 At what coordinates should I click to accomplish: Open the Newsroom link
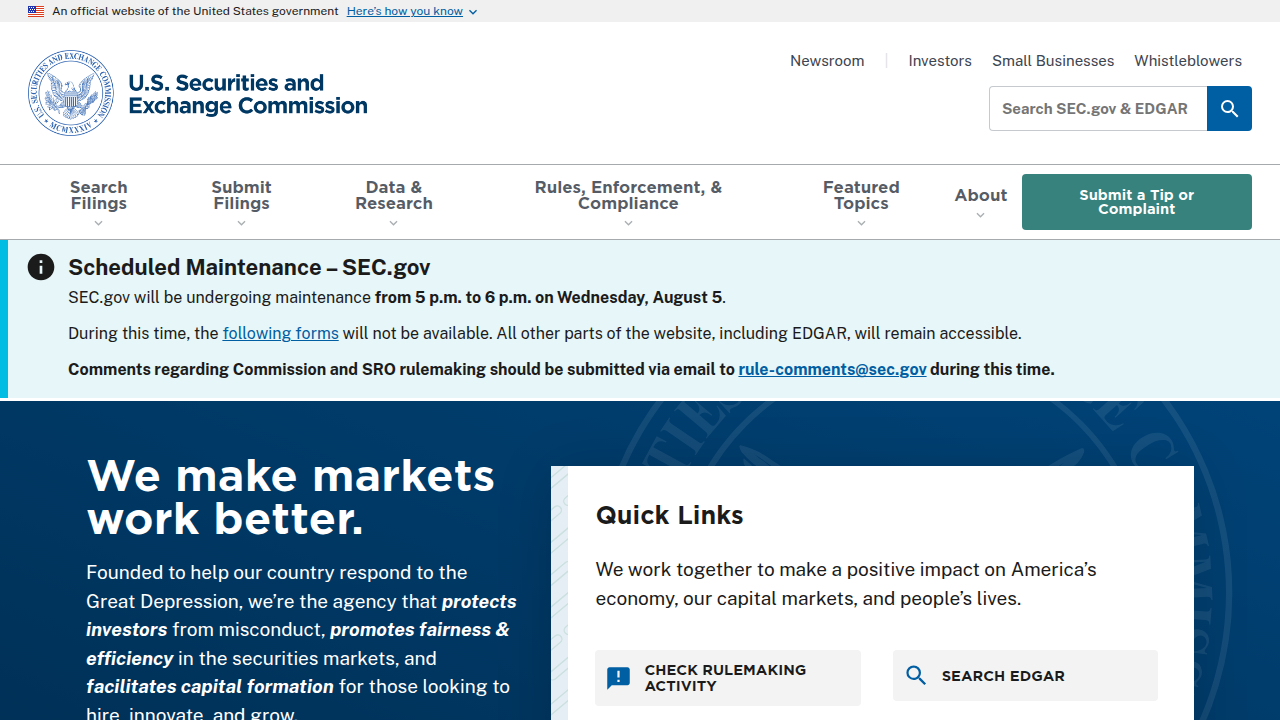click(x=827, y=61)
